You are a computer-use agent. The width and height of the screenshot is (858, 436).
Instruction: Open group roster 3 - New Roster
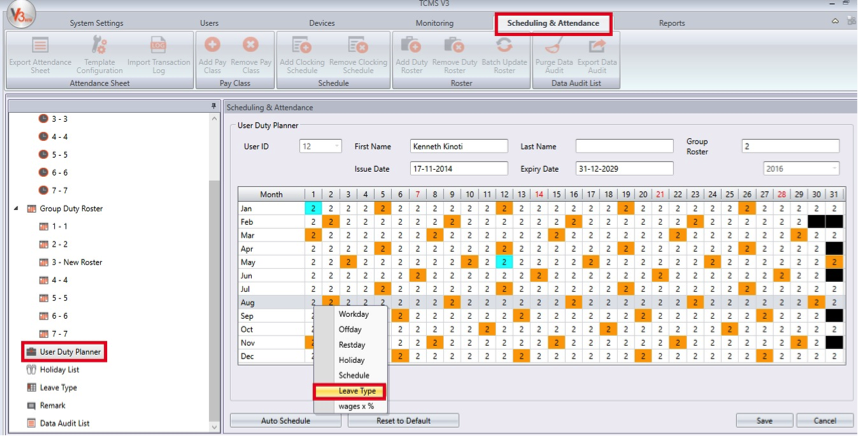click(x=71, y=262)
